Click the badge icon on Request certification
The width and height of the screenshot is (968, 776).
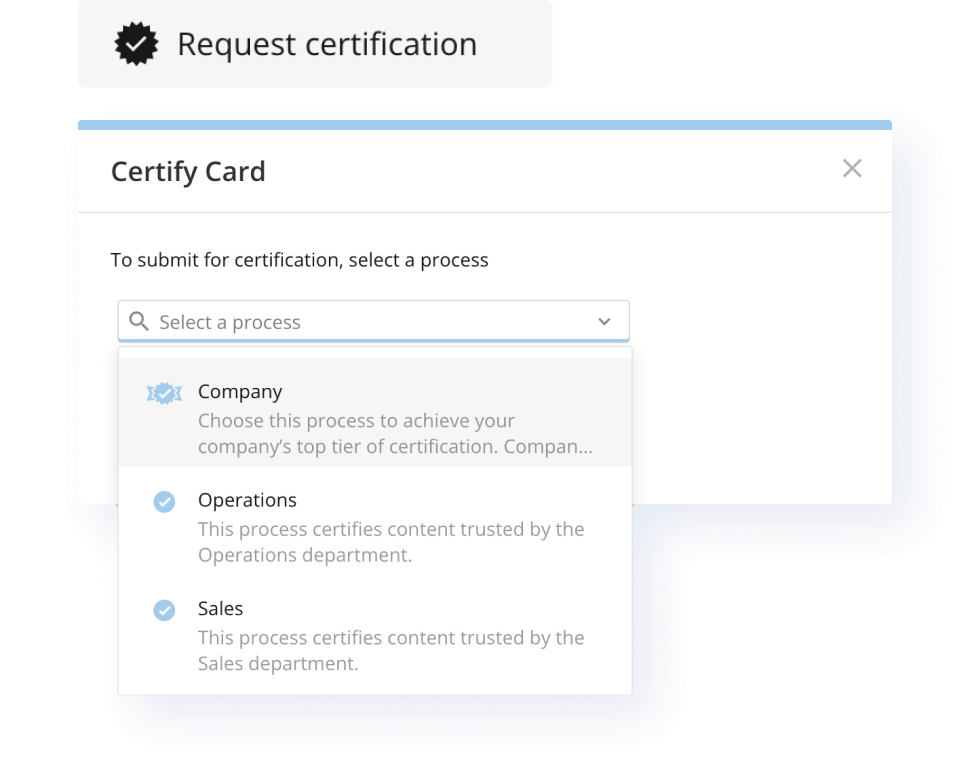137,44
